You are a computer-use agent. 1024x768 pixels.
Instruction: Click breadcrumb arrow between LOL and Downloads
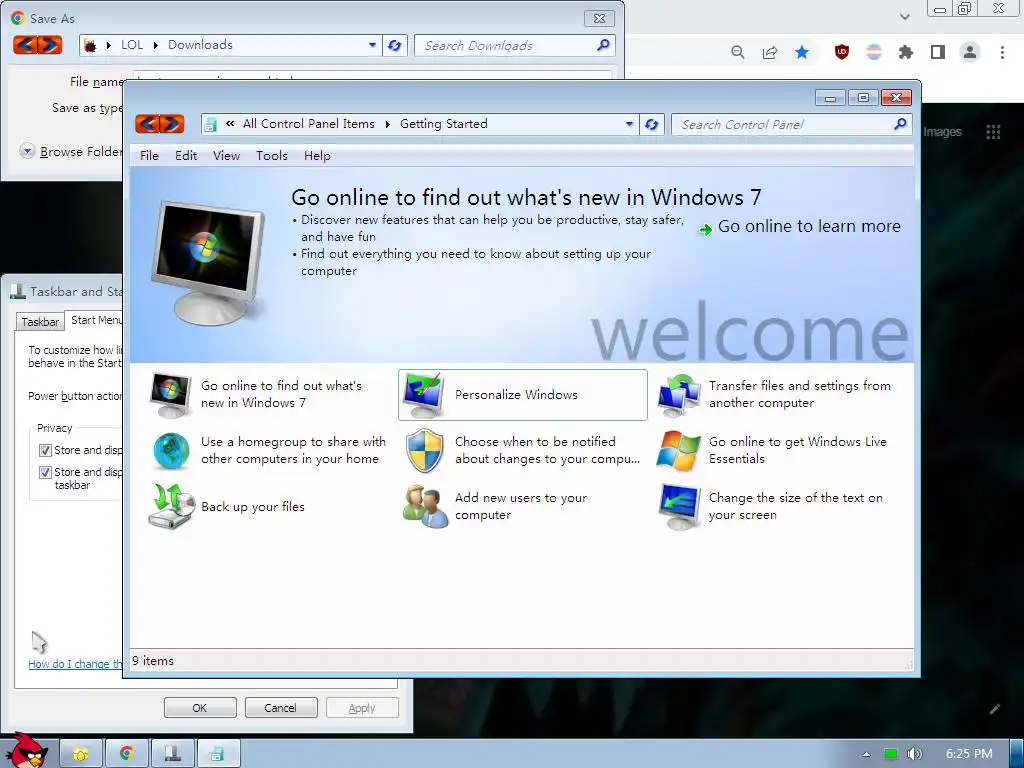(x=155, y=45)
